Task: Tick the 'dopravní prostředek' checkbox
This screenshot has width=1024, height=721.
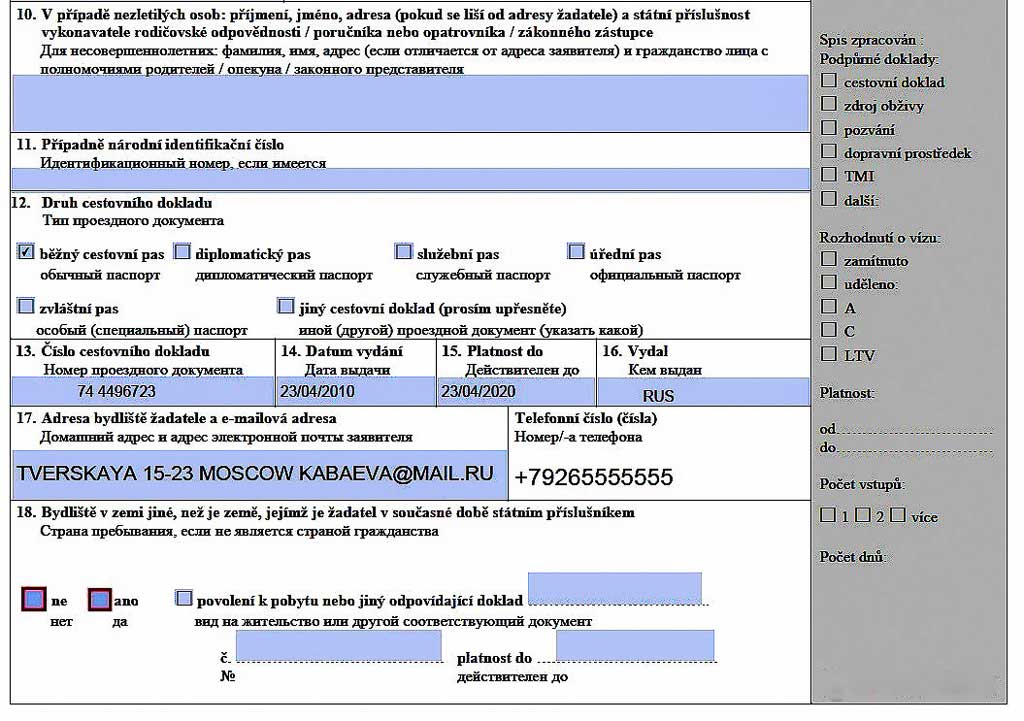Action: (829, 151)
